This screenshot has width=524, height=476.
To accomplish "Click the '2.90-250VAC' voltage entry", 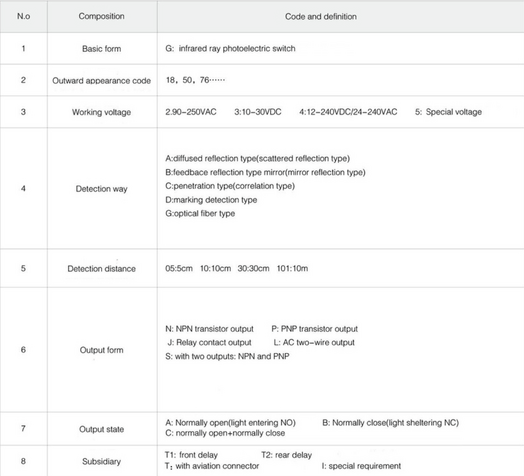I will [x=191, y=112].
